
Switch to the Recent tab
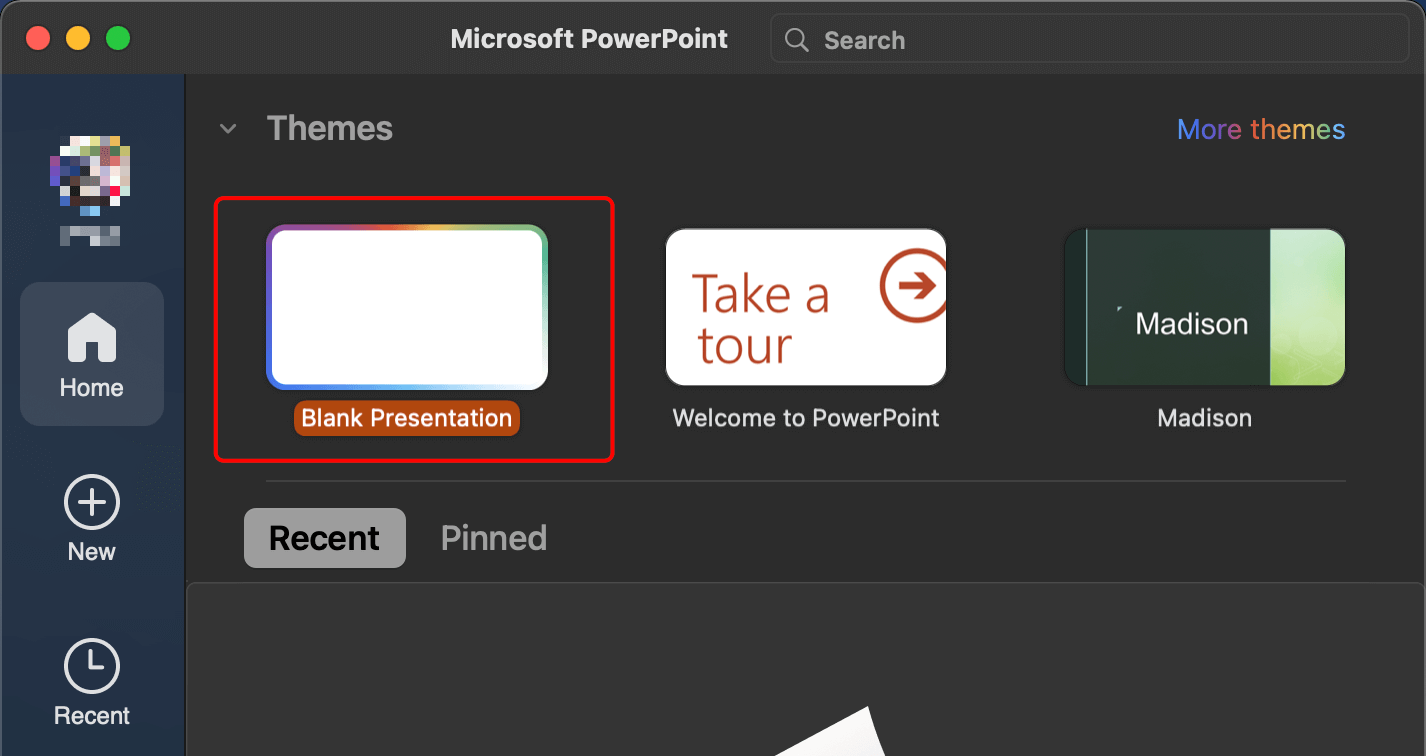[x=325, y=538]
